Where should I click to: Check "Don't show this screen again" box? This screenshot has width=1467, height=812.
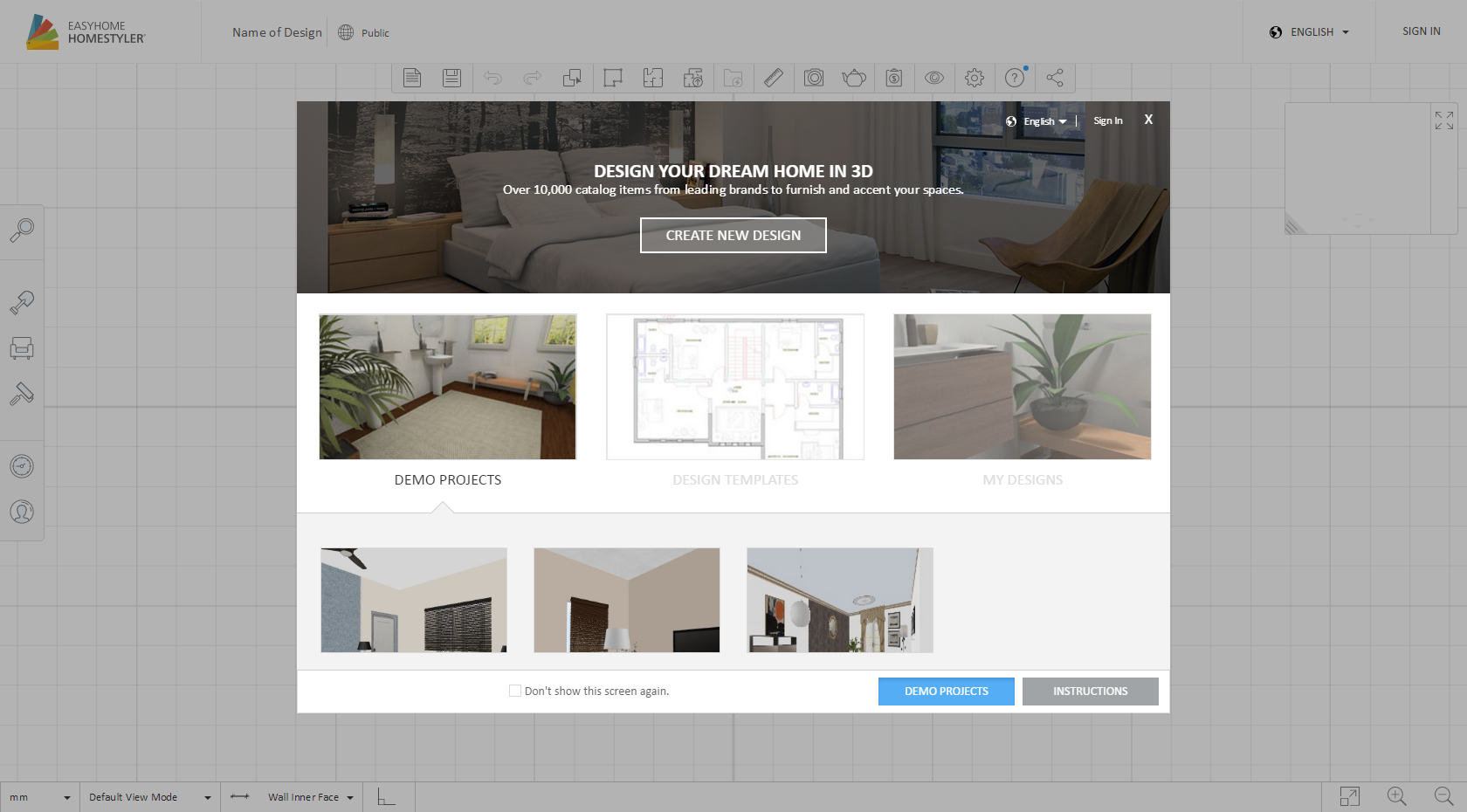[x=515, y=691]
